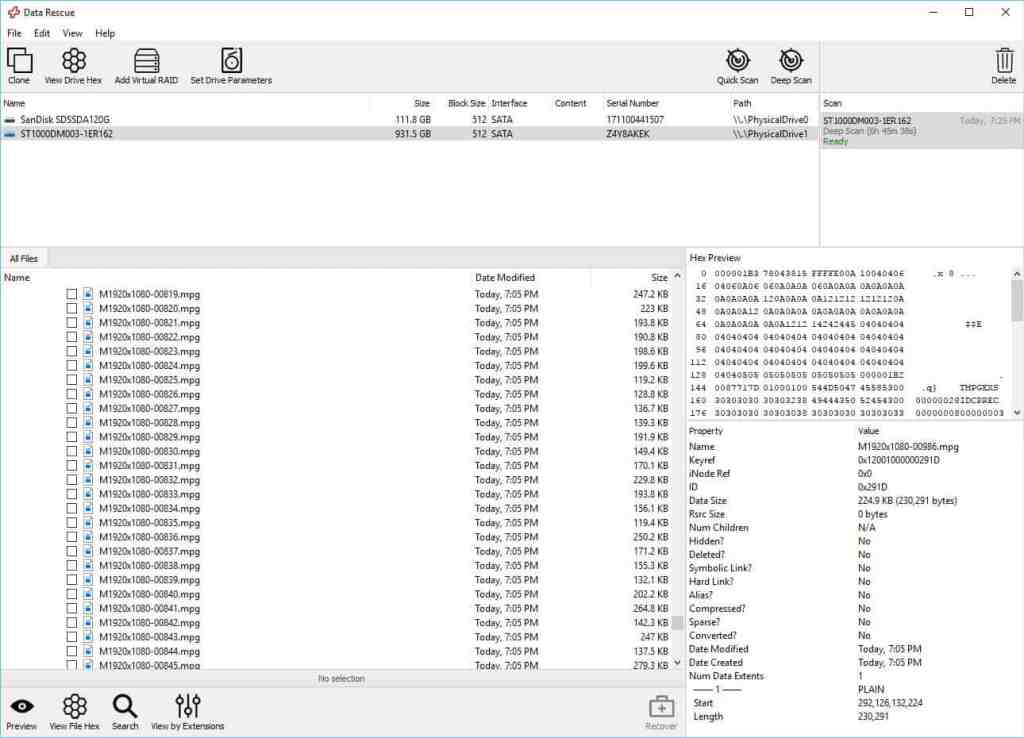Click the Recover button

661,708
